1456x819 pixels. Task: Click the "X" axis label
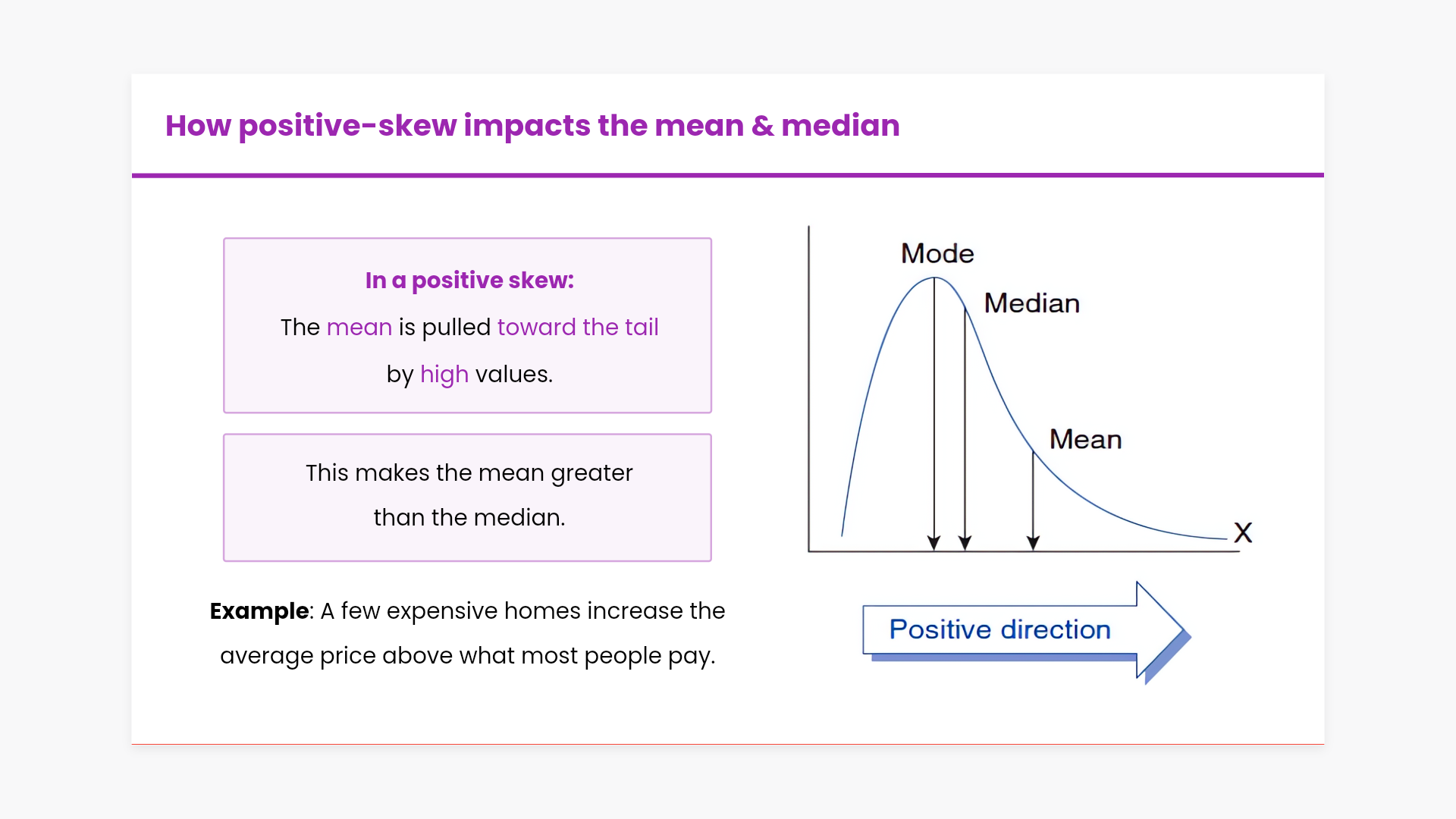tap(1243, 532)
